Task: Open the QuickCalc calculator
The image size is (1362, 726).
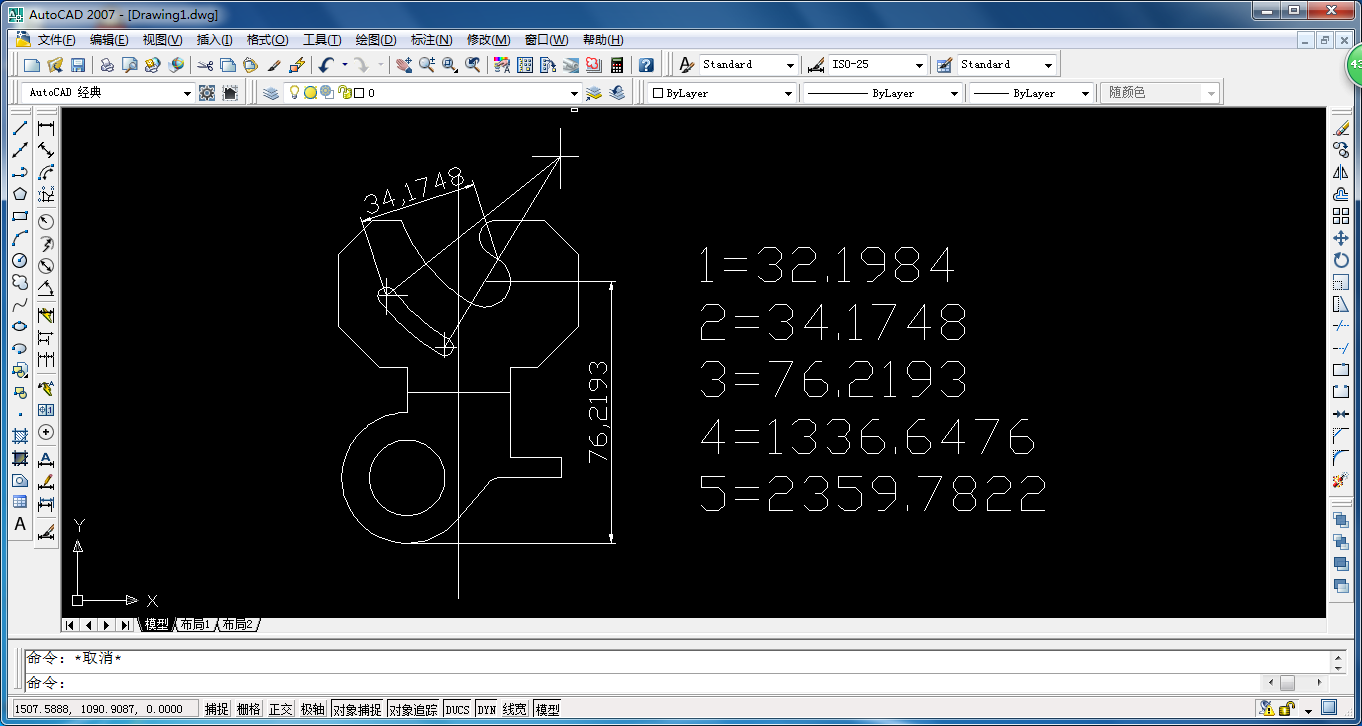Action: point(617,64)
